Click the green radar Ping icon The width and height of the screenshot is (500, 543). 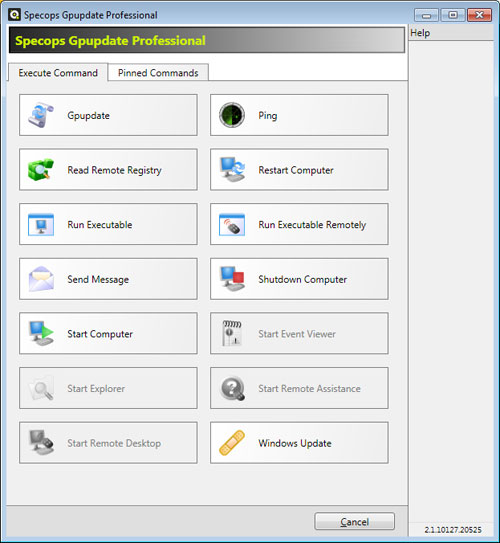232,115
